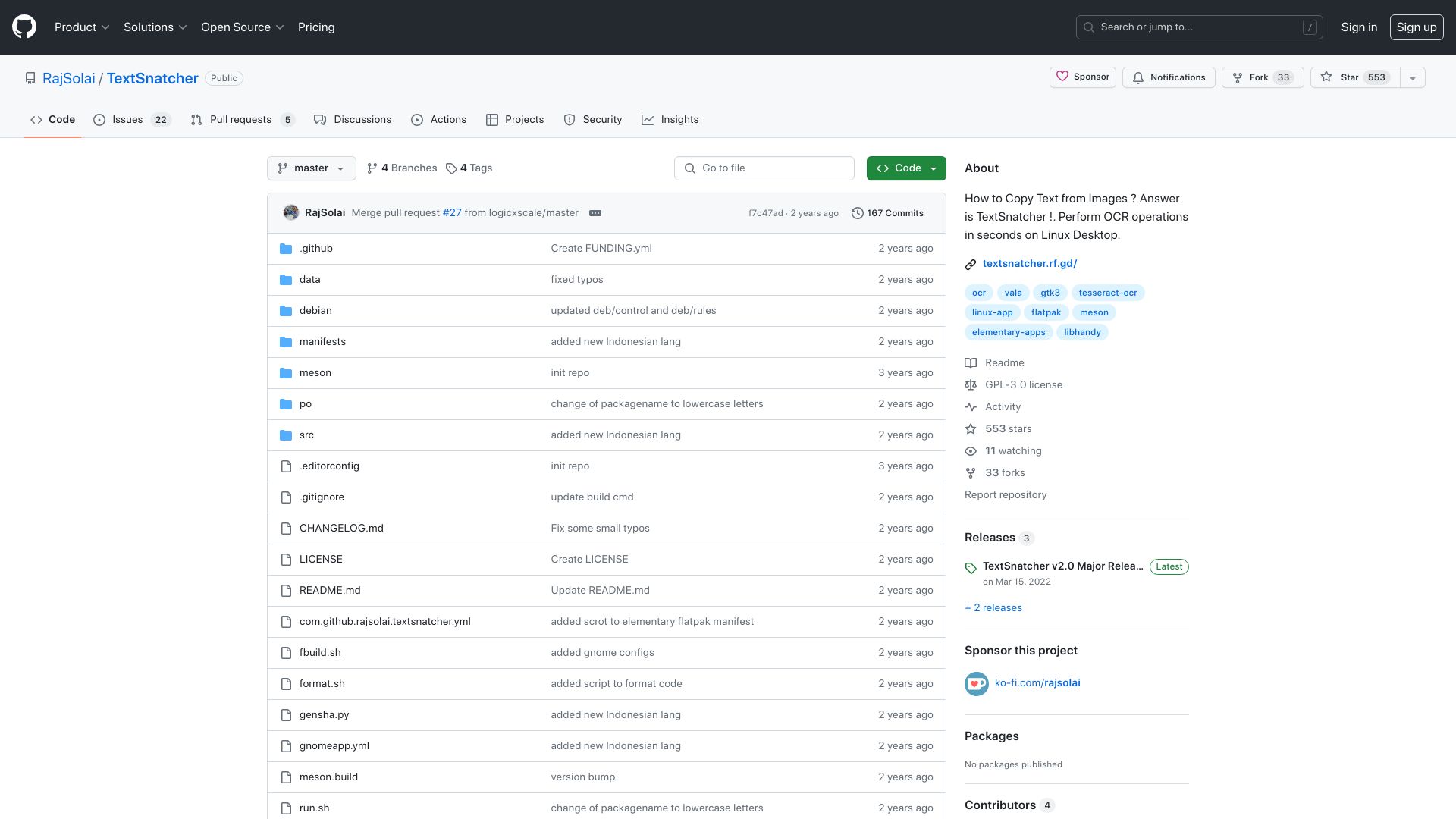Image resolution: width=1456 pixels, height=819 pixels.
Task: Switch to the Discussions tab
Action: click(353, 120)
